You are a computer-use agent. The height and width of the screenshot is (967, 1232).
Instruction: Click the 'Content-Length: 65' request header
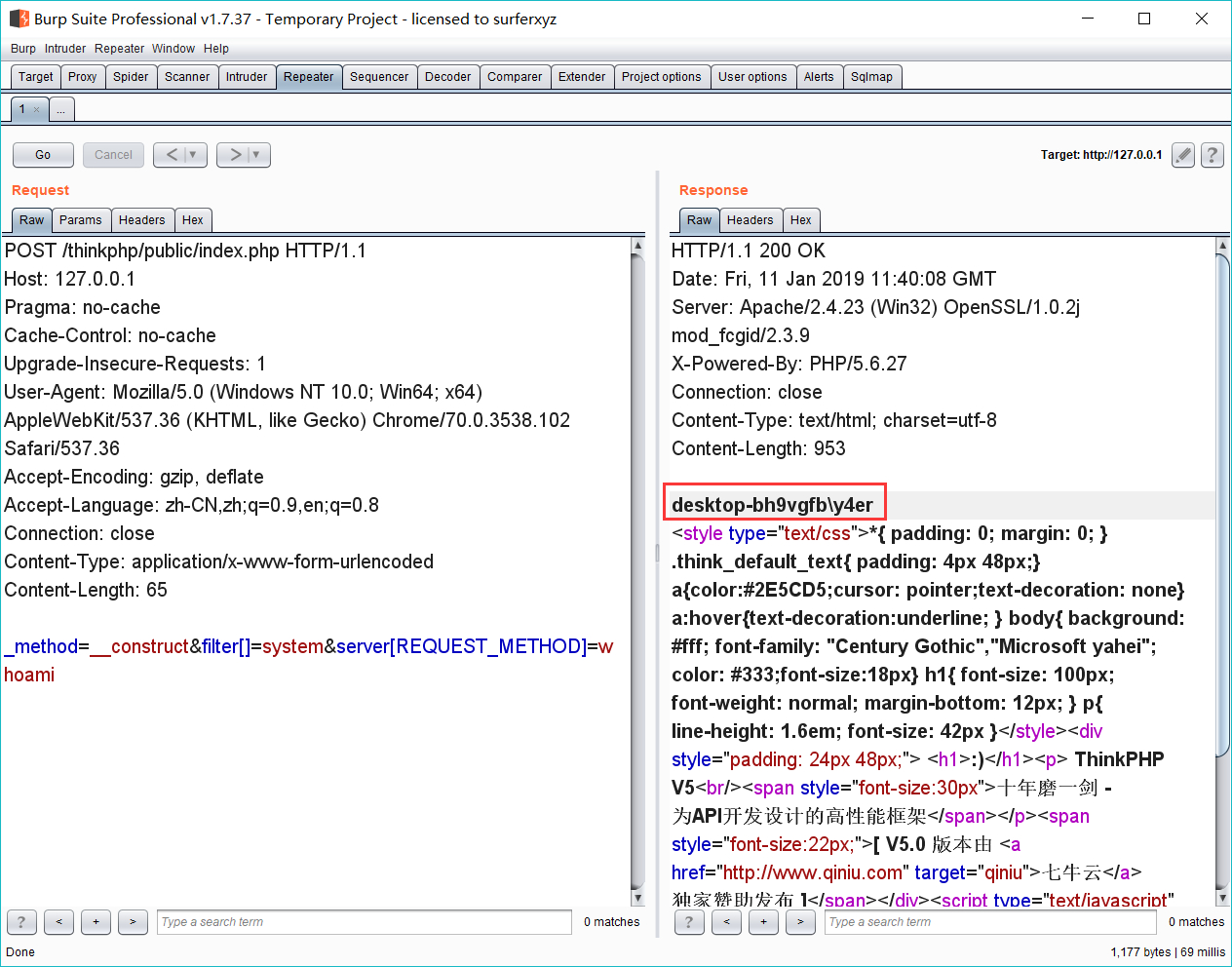[86, 590]
